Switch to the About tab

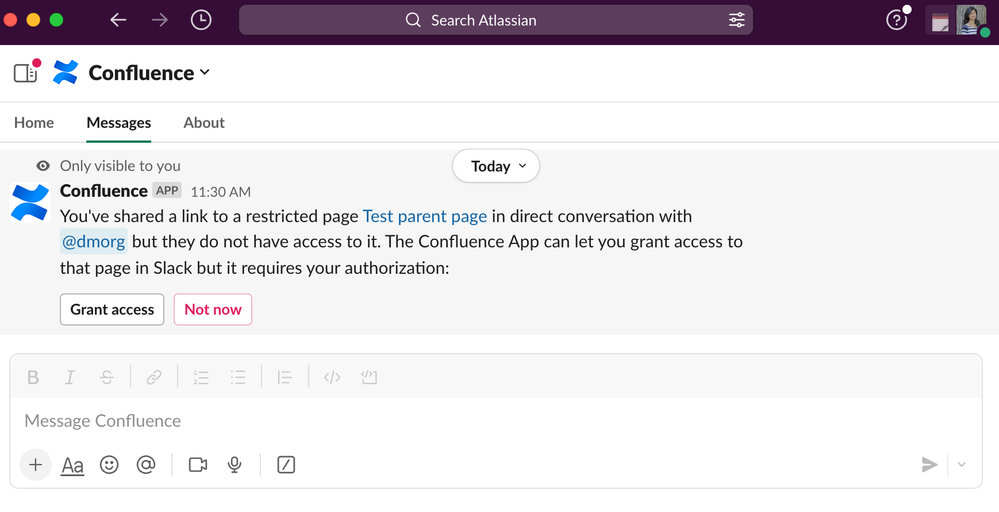(204, 122)
